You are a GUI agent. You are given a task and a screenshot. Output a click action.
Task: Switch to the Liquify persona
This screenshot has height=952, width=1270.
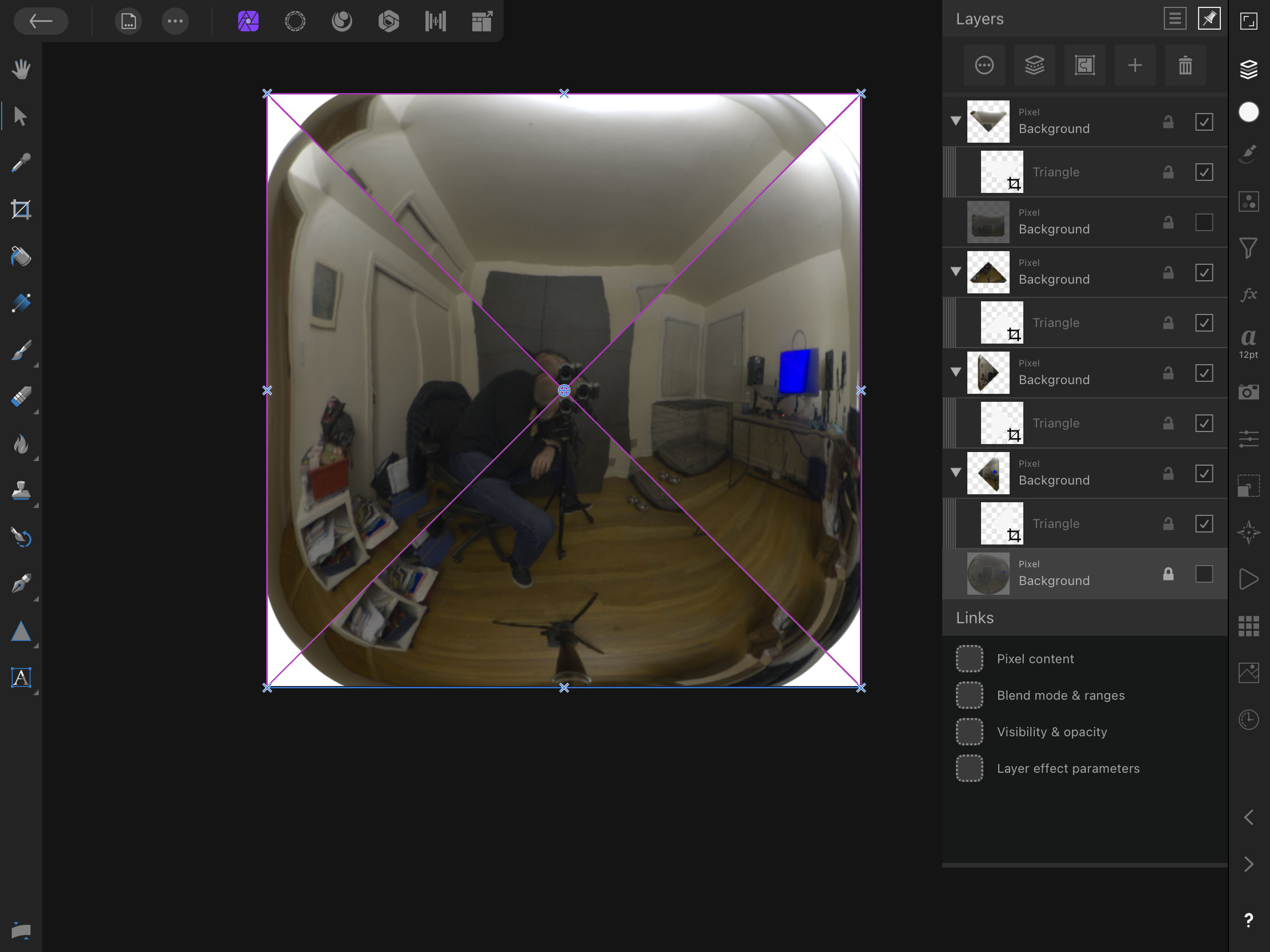pos(341,21)
